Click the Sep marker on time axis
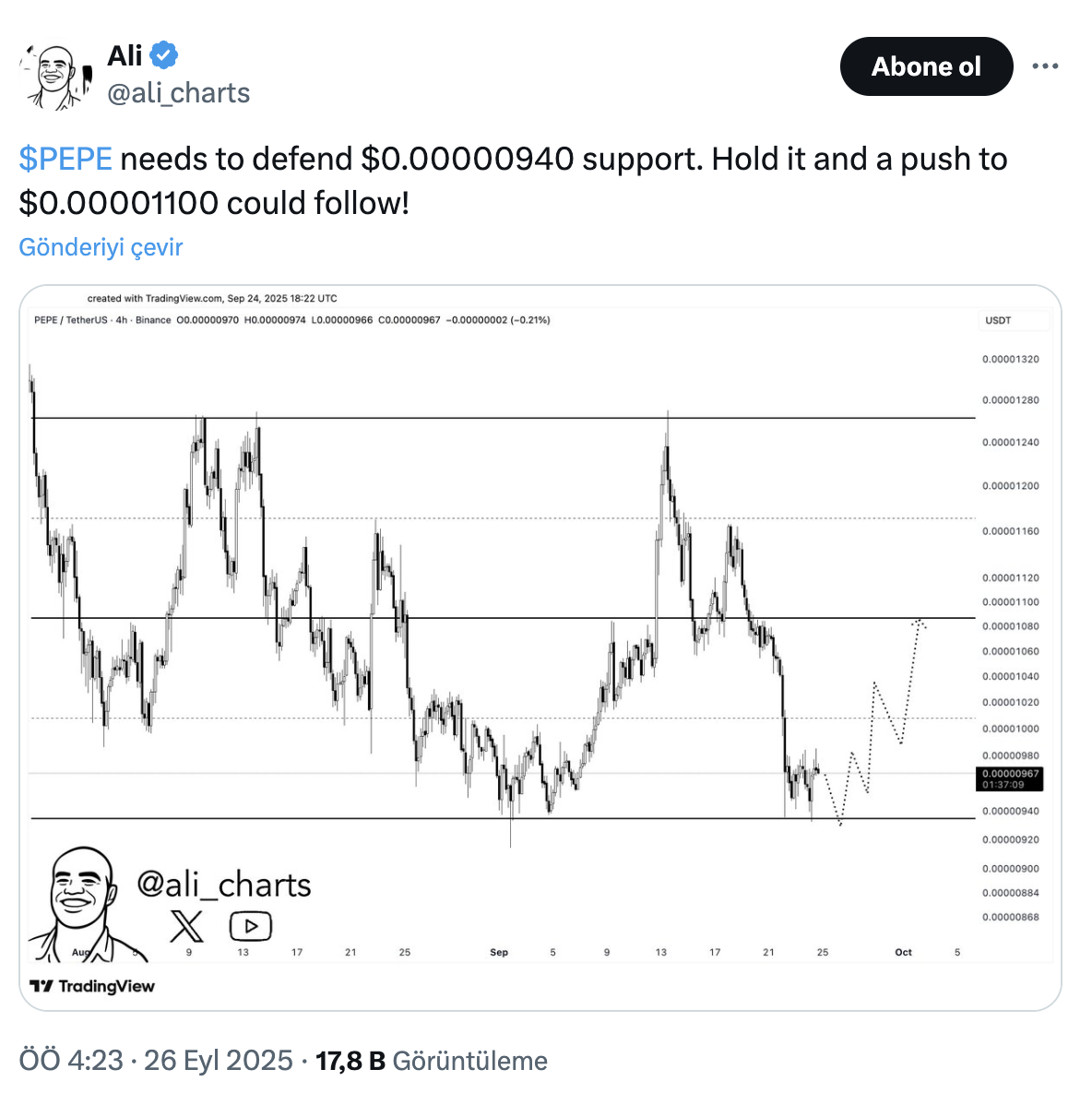 [x=499, y=952]
